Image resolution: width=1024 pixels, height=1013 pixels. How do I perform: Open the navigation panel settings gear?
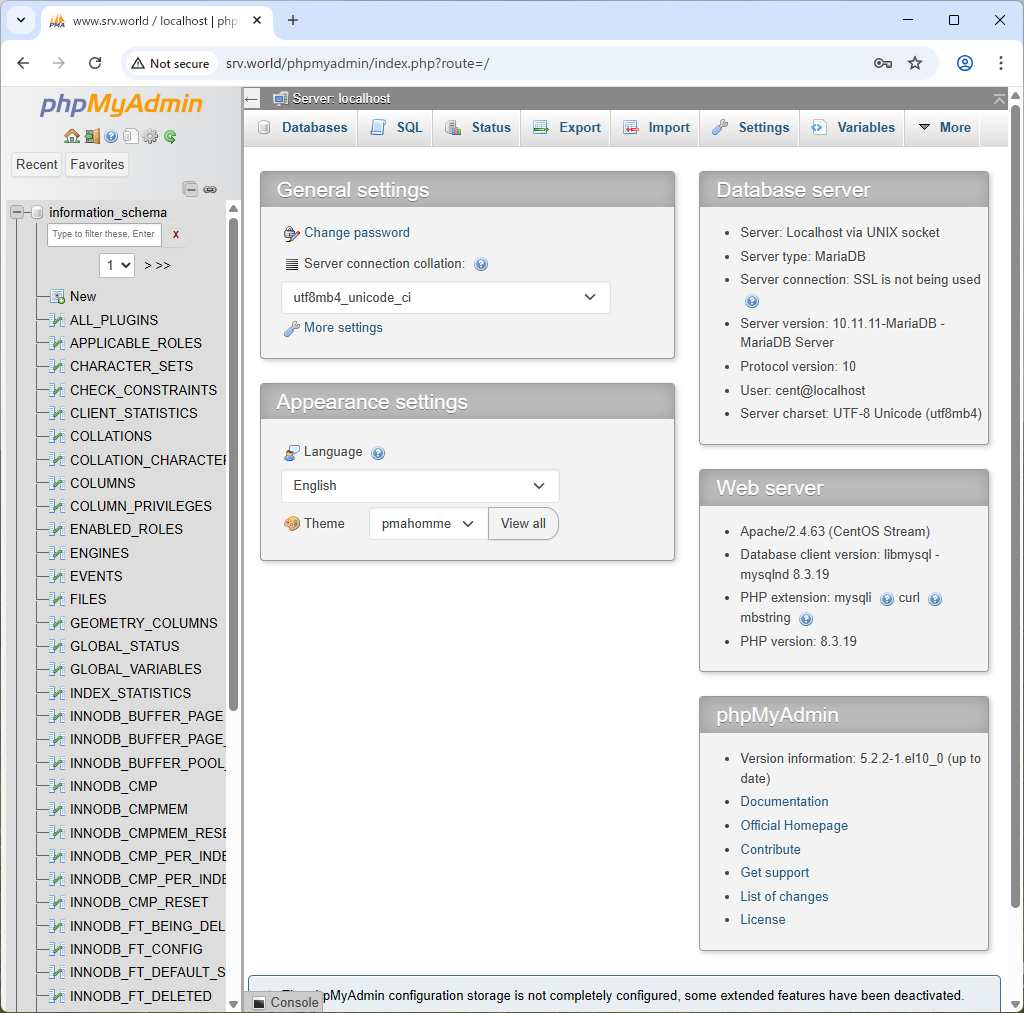tap(150, 136)
